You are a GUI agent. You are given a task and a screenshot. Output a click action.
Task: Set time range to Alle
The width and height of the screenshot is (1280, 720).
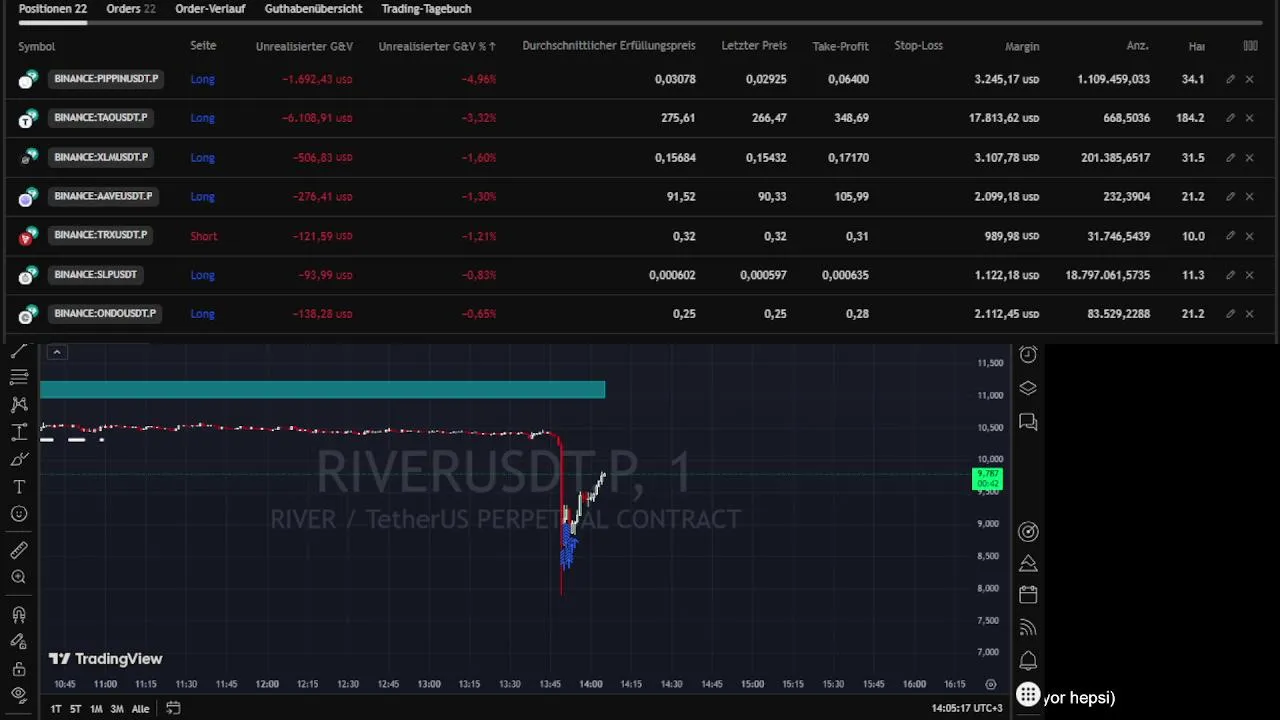pyautogui.click(x=141, y=709)
